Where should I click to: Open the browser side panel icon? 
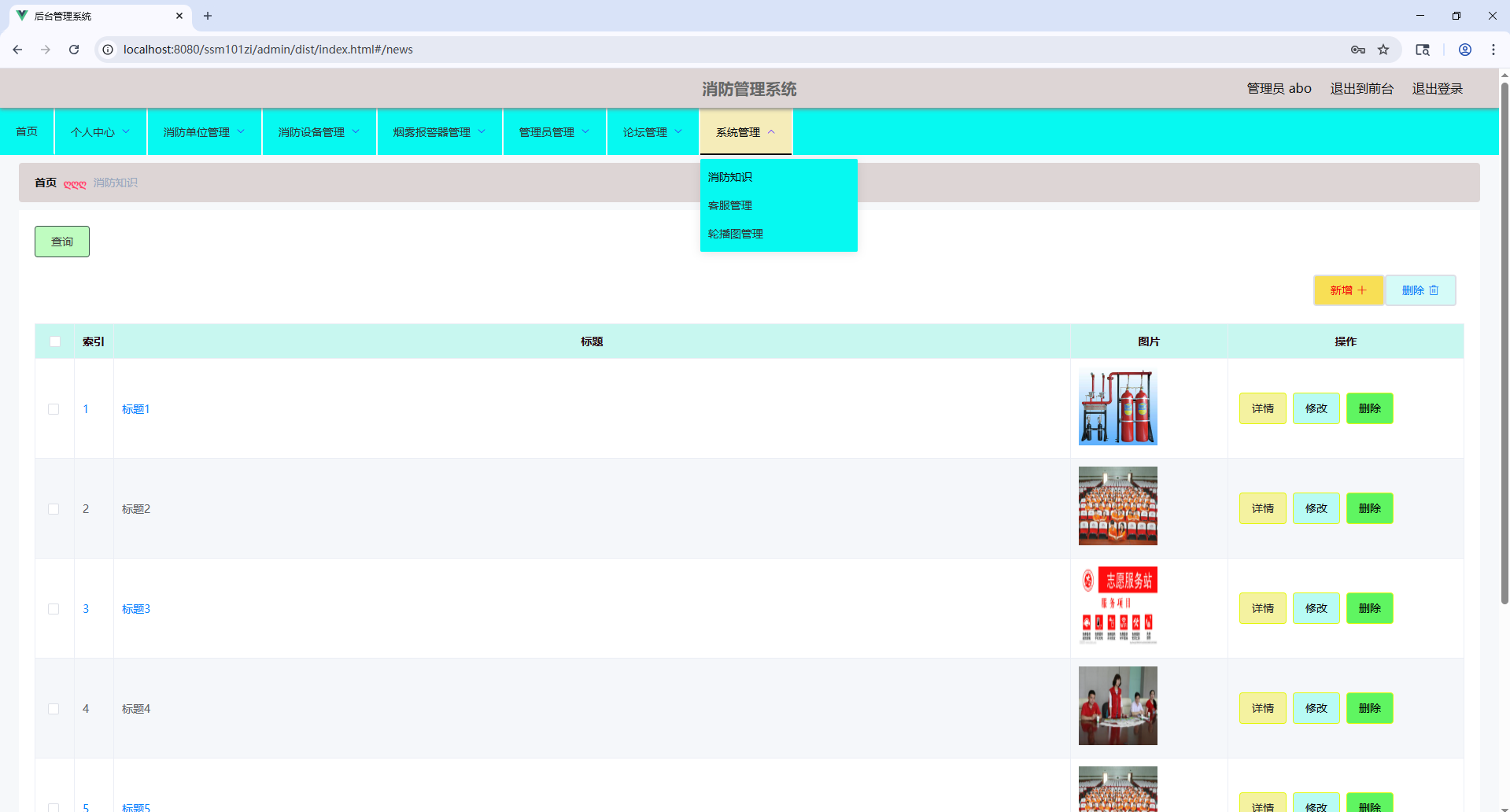point(1423,50)
